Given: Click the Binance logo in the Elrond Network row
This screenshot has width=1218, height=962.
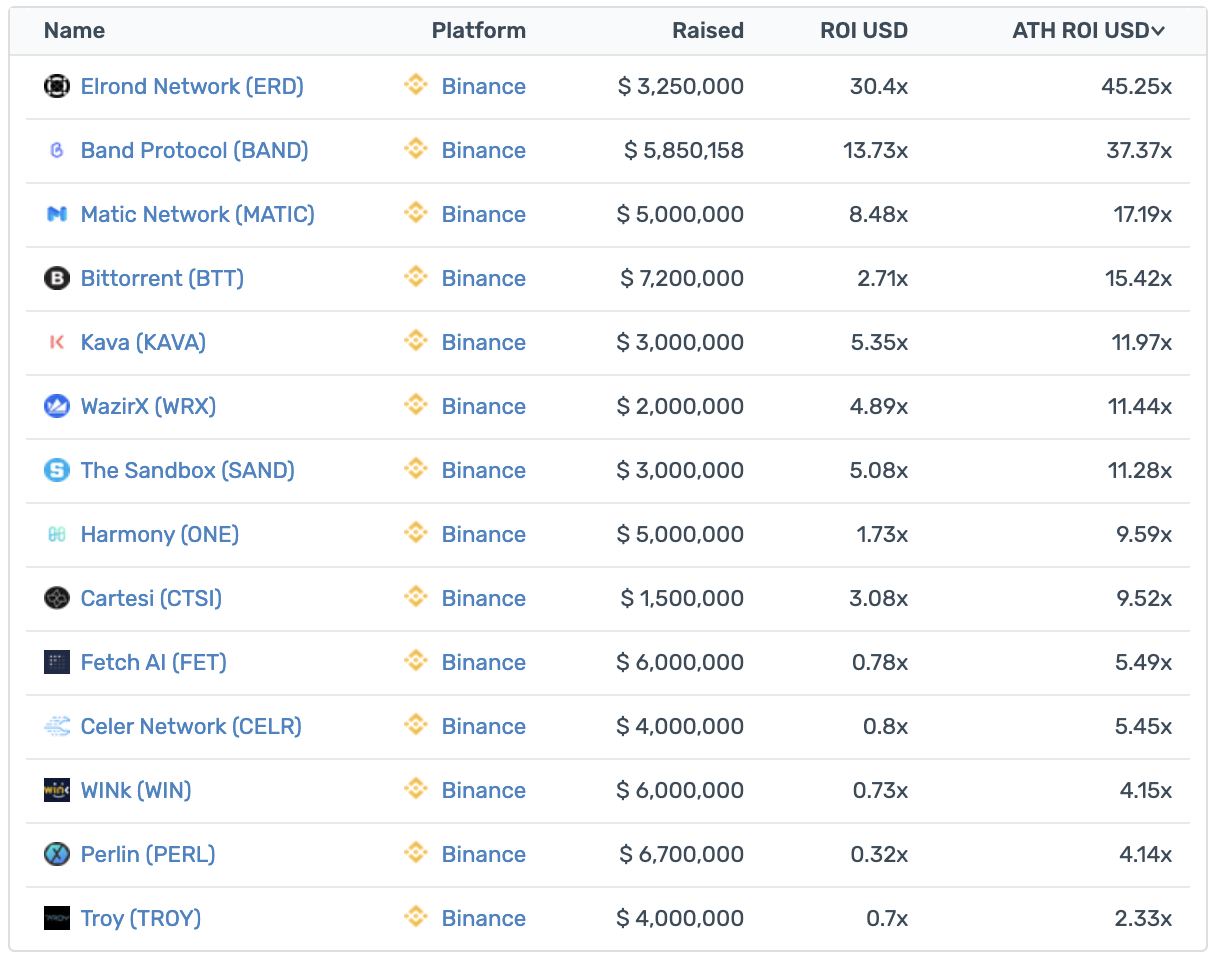Looking at the screenshot, I should [416, 85].
